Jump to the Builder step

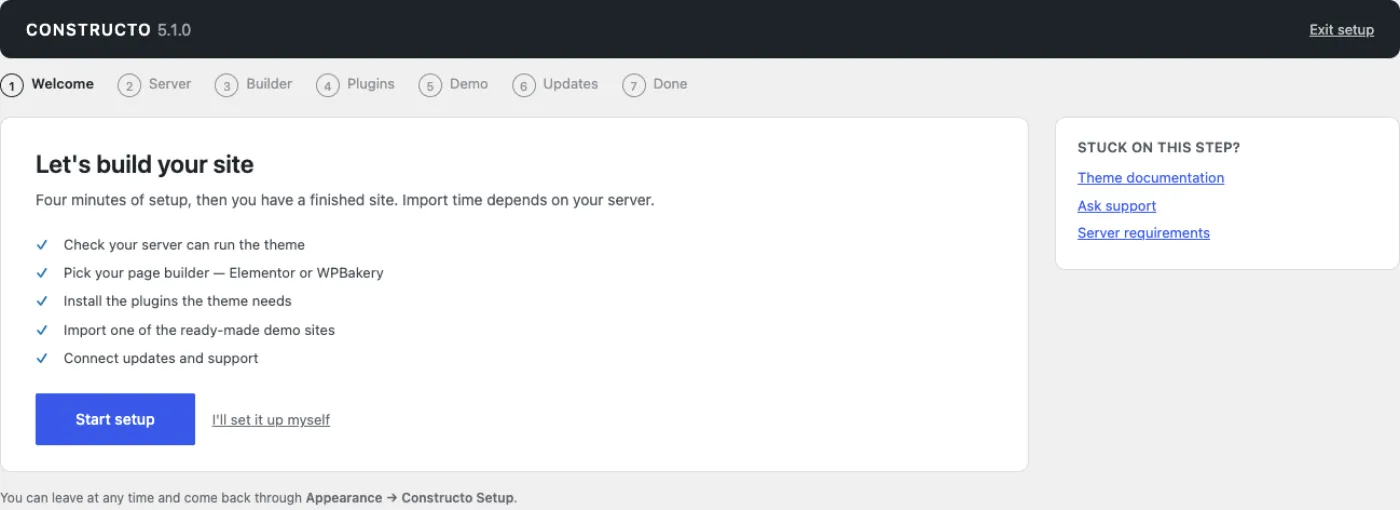pos(254,85)
